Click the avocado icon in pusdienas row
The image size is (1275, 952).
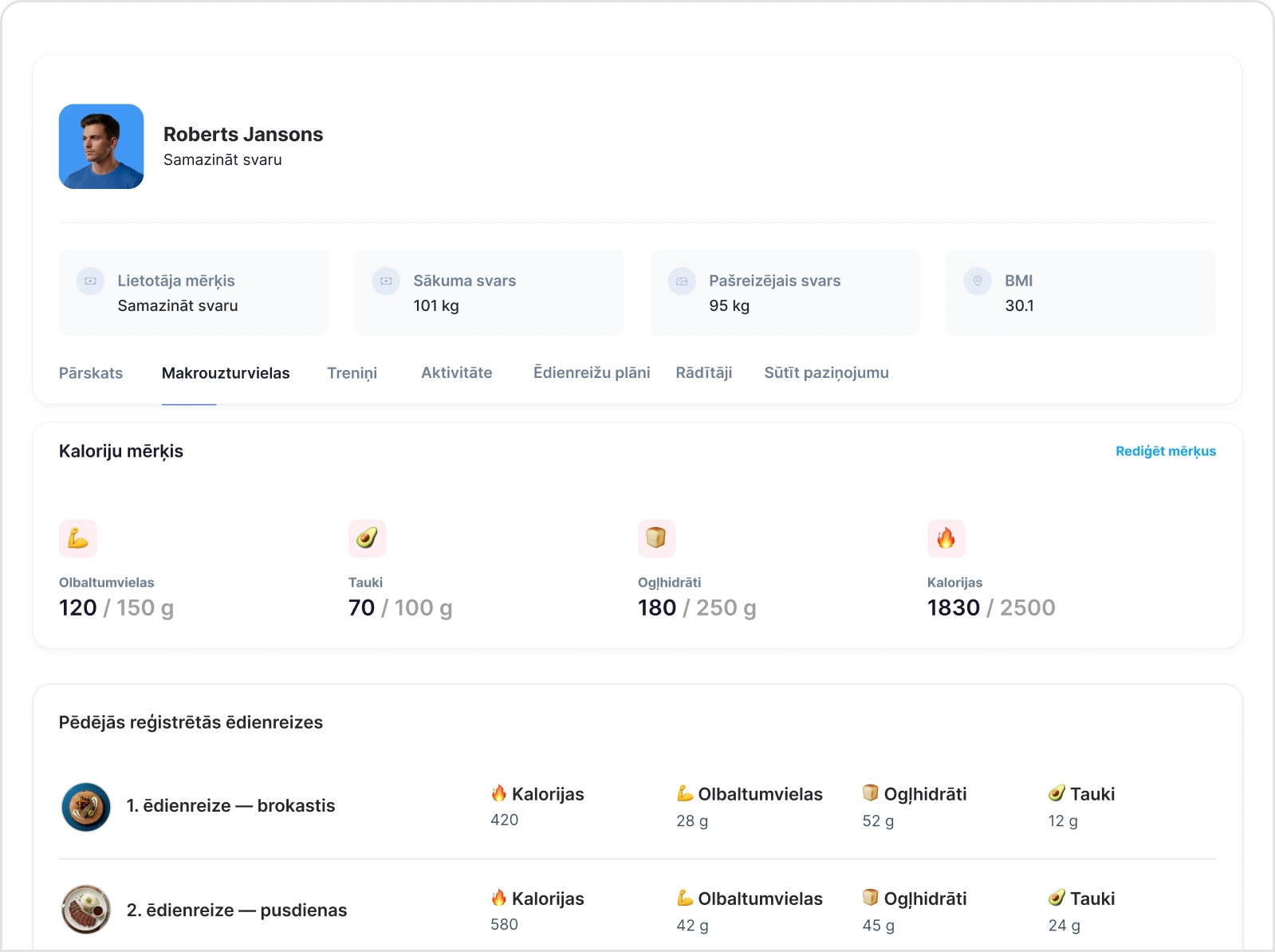(x=1057, y=898)
